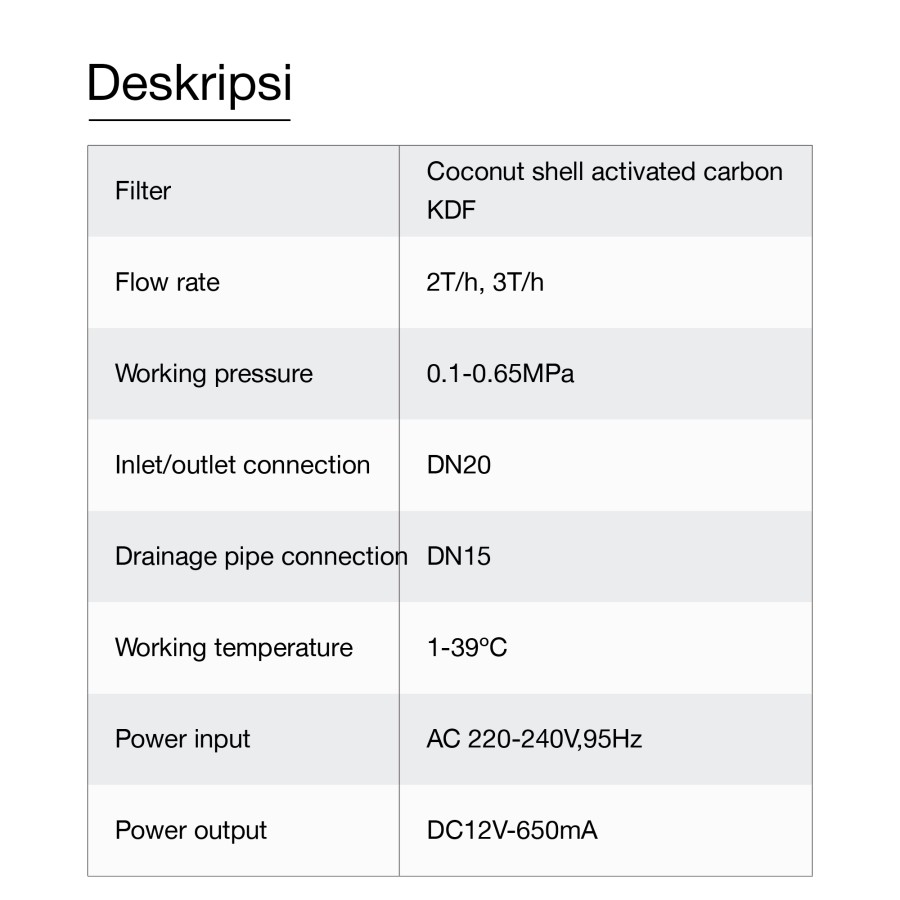The height and width of the screenshot is (900, 900).
Task: Click the underline beneath Deskripsi heading
Action: point(189,120)
